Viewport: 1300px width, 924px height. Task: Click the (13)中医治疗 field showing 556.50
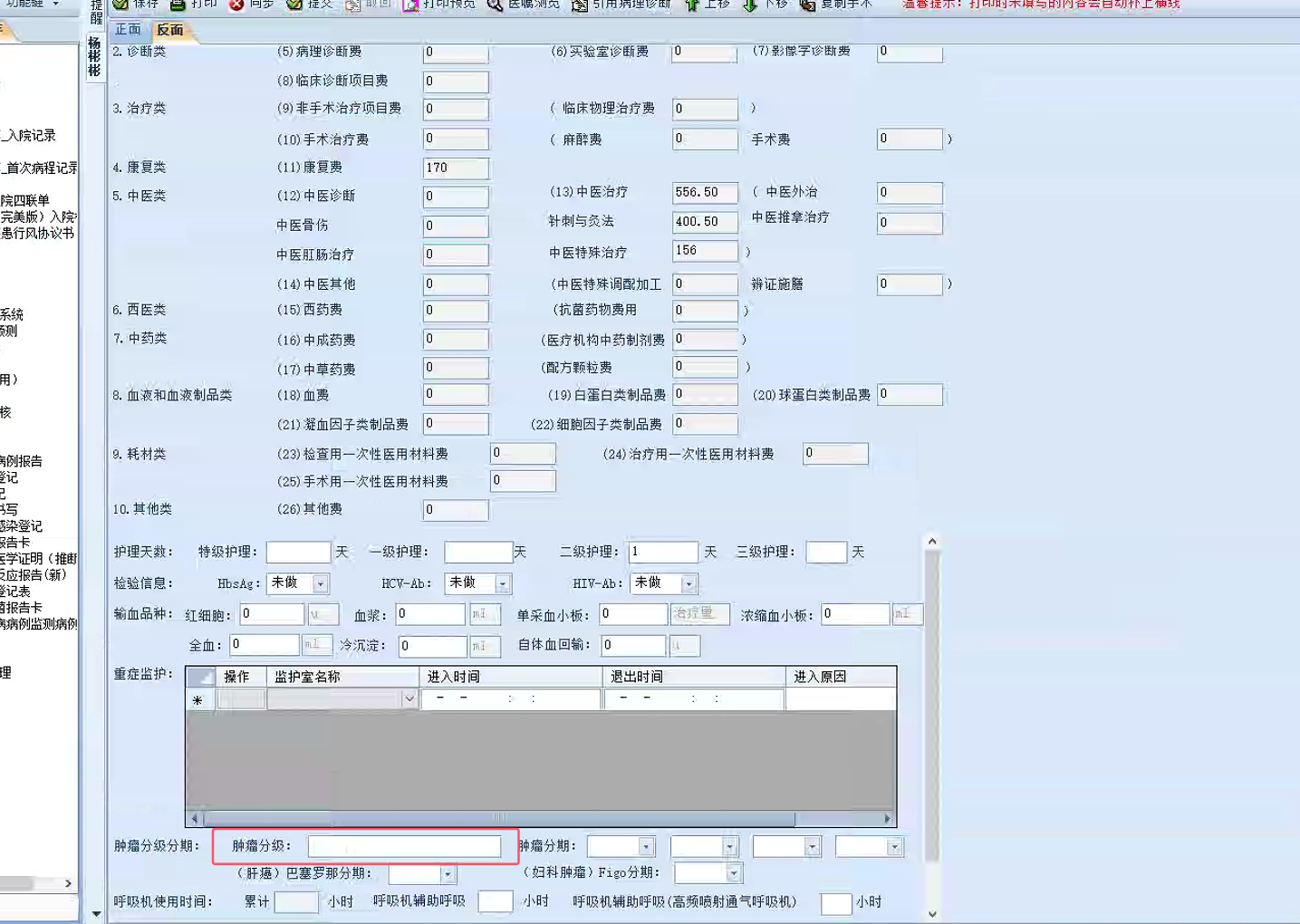(x=705, y=193)
